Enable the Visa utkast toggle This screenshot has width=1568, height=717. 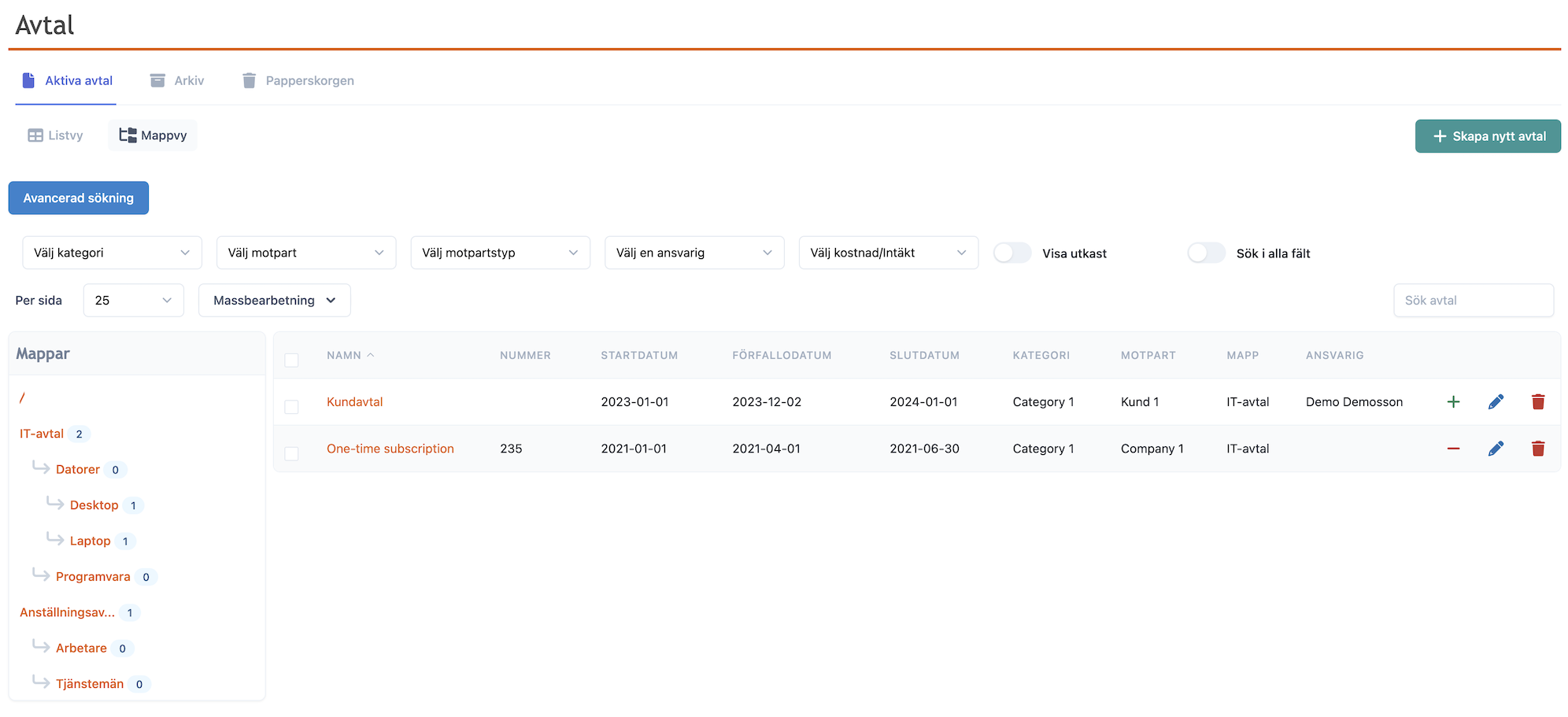pos(1011,253)
